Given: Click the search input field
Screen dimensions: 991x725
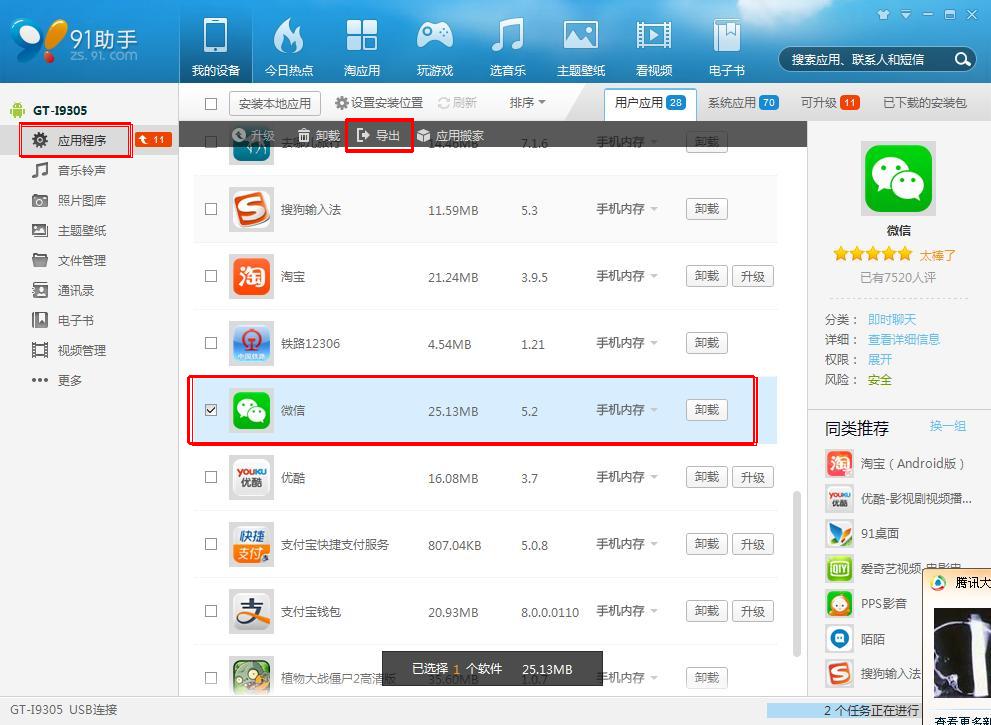Looking at the screenshot, I should click(866, 60).
